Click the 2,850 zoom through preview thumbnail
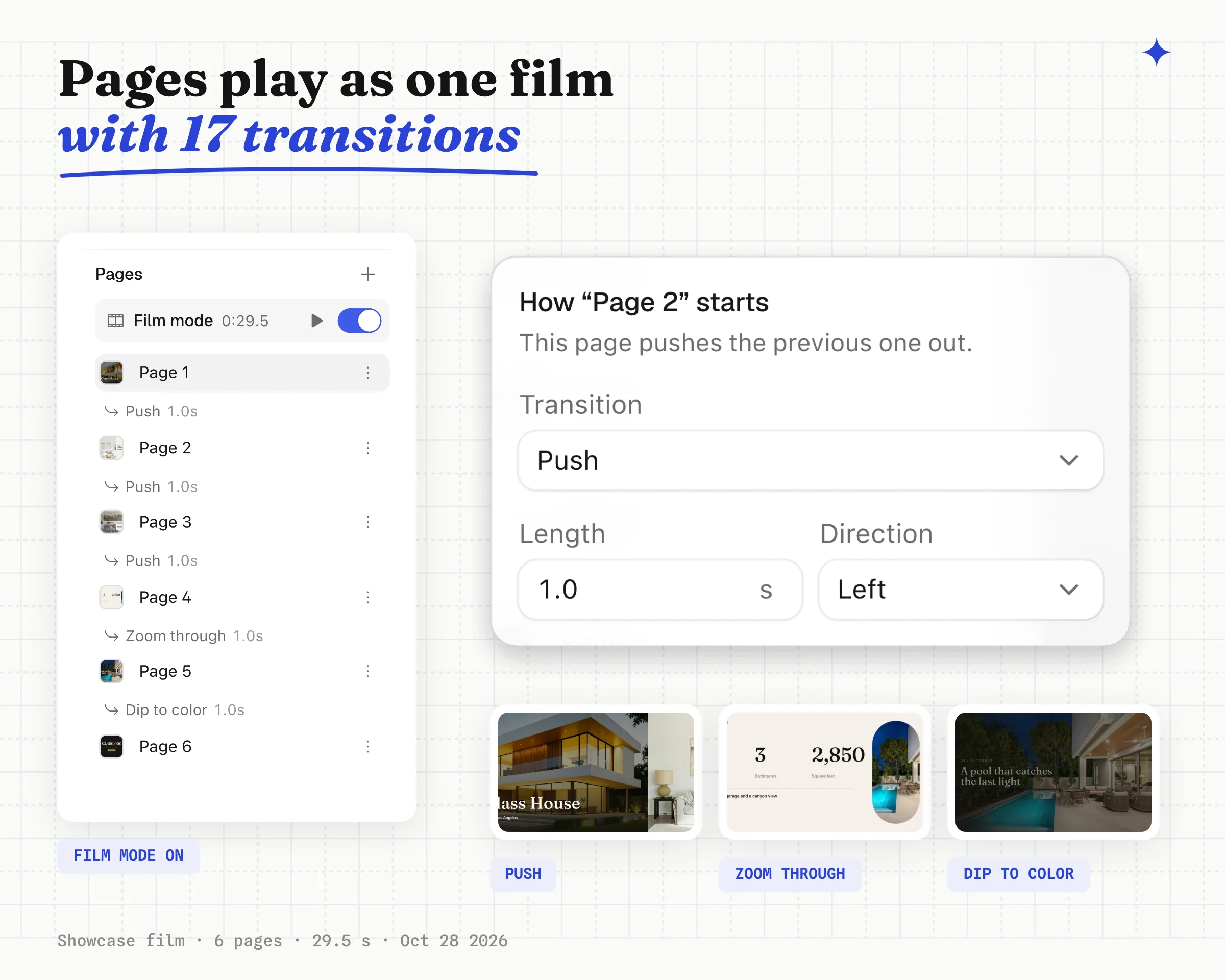Image resolution: width=1225 pixels, height=980 pixels. (x=824, y=772)
